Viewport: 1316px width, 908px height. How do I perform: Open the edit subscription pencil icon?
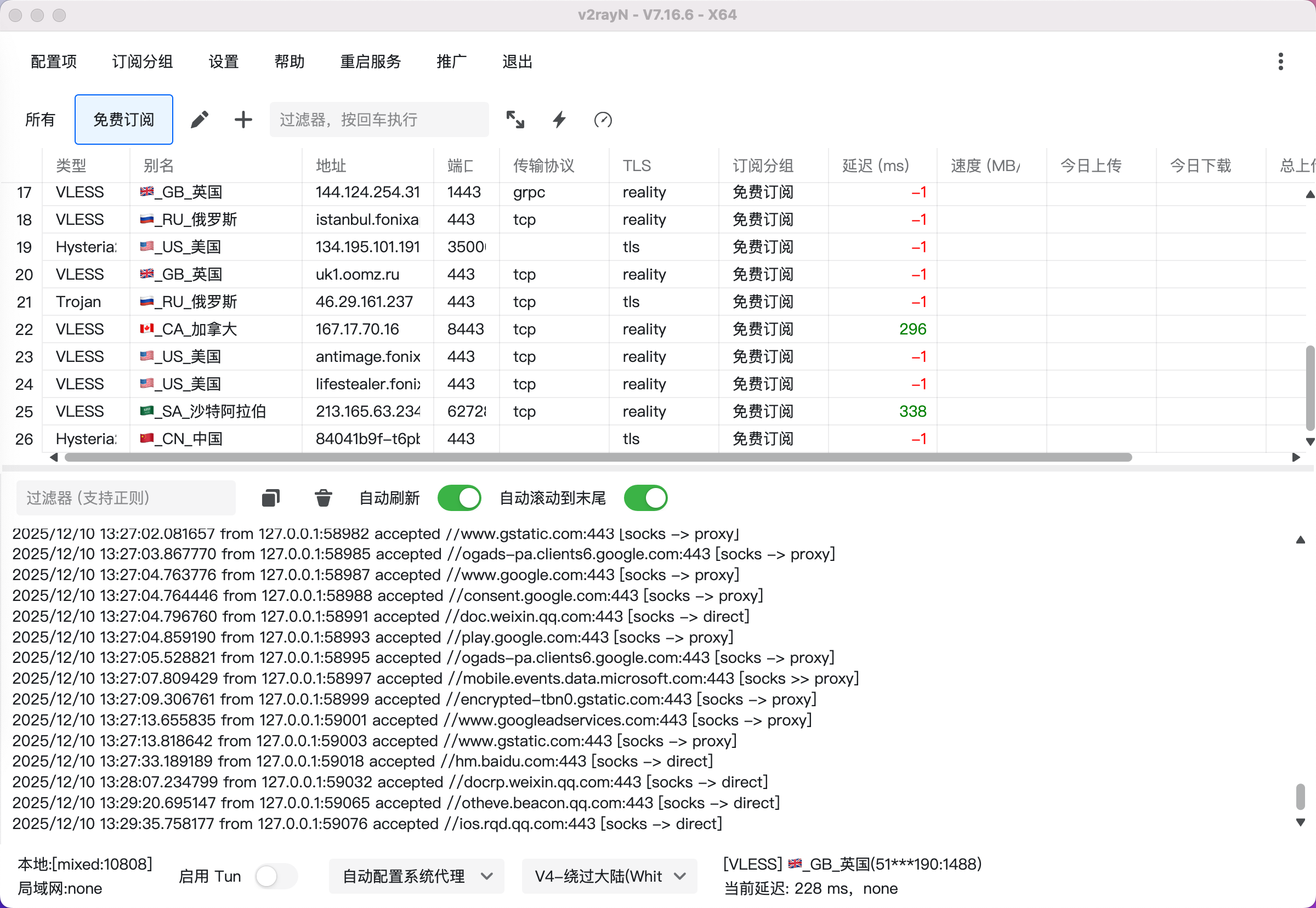[x=199, y=120]
